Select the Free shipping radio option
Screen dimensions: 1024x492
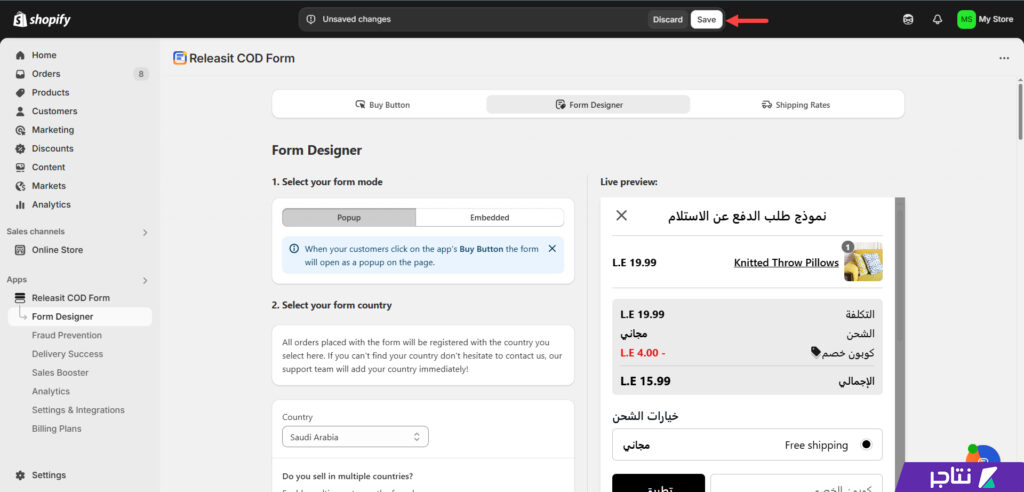(x=866, y=445)
